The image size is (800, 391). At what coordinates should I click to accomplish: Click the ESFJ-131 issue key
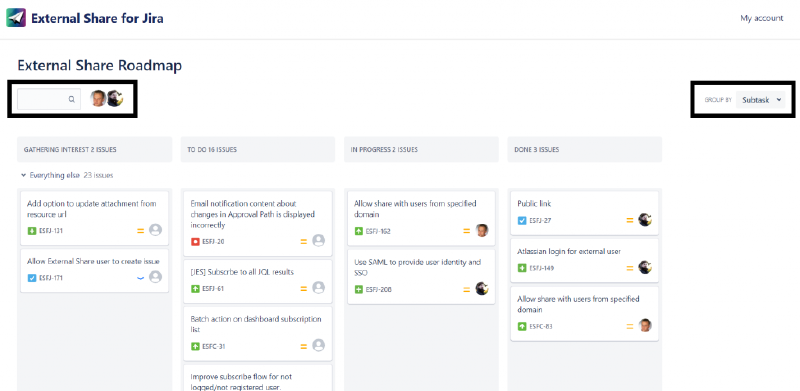(x=51, y=231)
